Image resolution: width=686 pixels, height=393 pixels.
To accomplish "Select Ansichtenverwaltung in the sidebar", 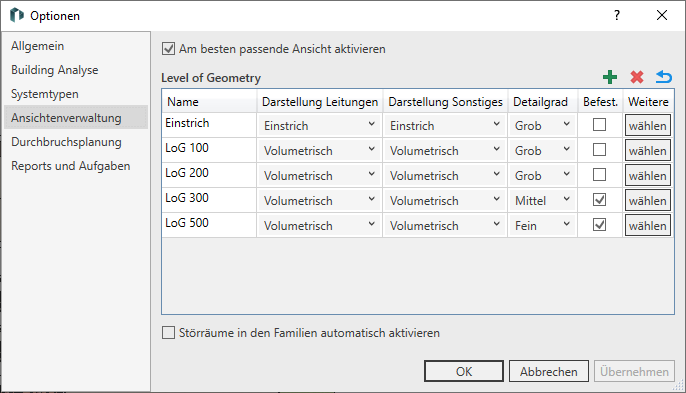I will [x=76, y=118].
